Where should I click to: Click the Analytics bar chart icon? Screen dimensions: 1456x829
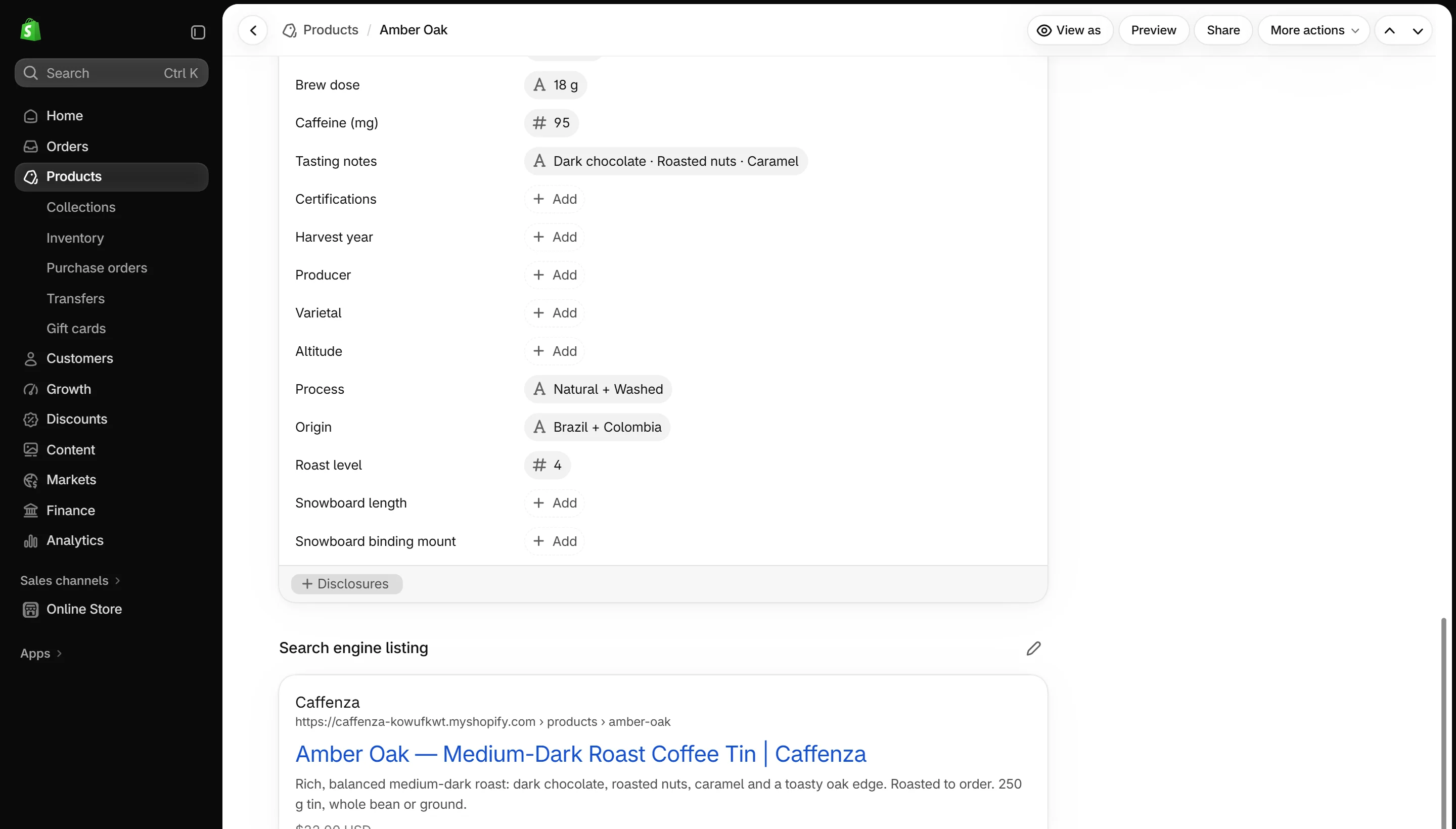31,540
